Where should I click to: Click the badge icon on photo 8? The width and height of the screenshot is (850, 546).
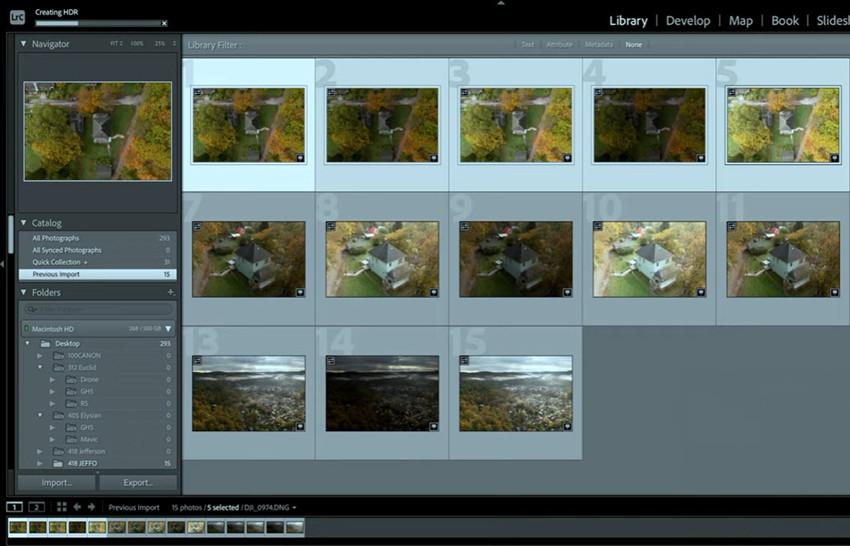(434, 292)
